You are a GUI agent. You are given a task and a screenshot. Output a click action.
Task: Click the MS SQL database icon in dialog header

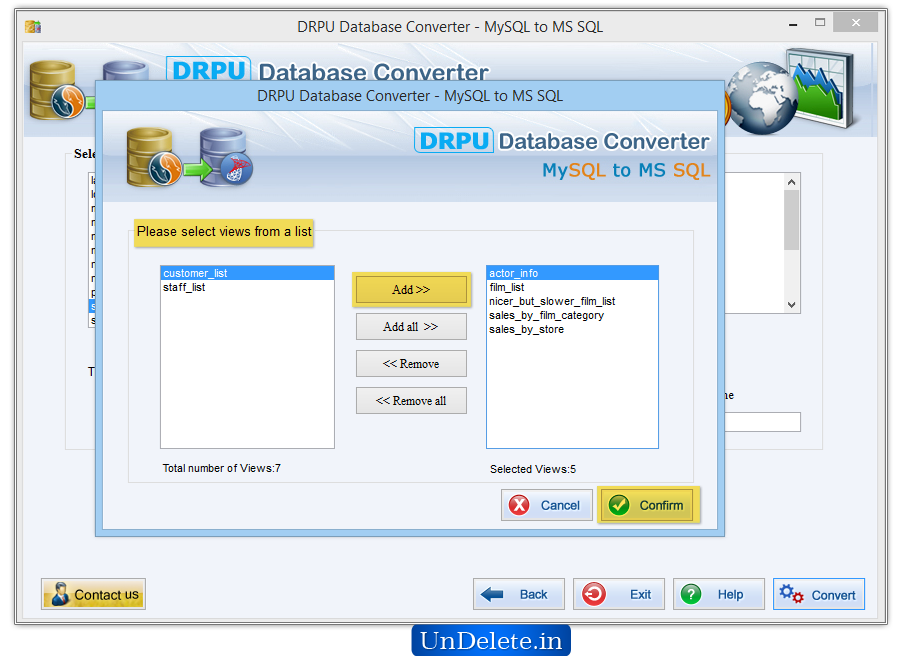click(226, 157)
